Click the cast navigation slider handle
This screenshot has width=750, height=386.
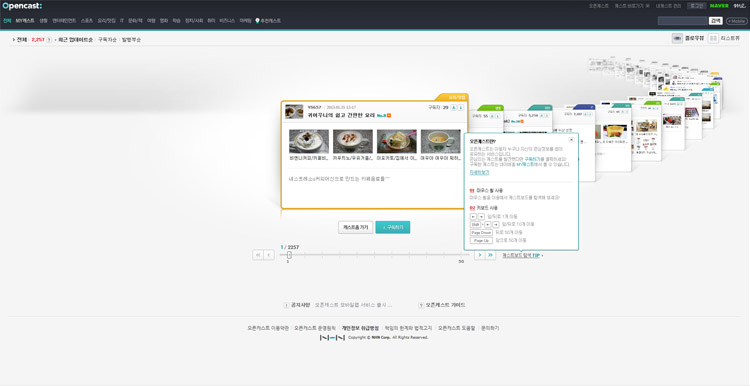[x=289, y=255]
